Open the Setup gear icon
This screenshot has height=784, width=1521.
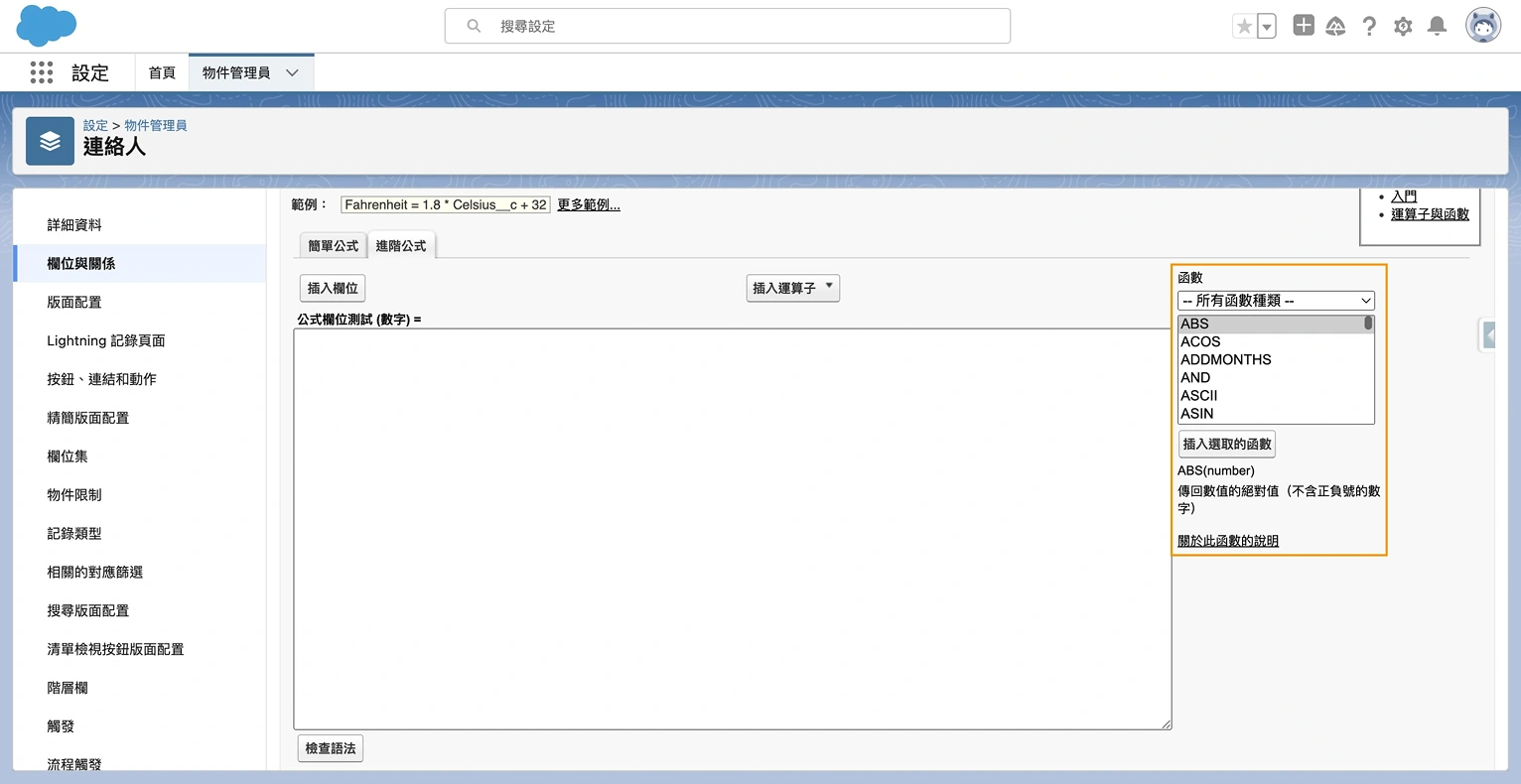point(1403,26)
